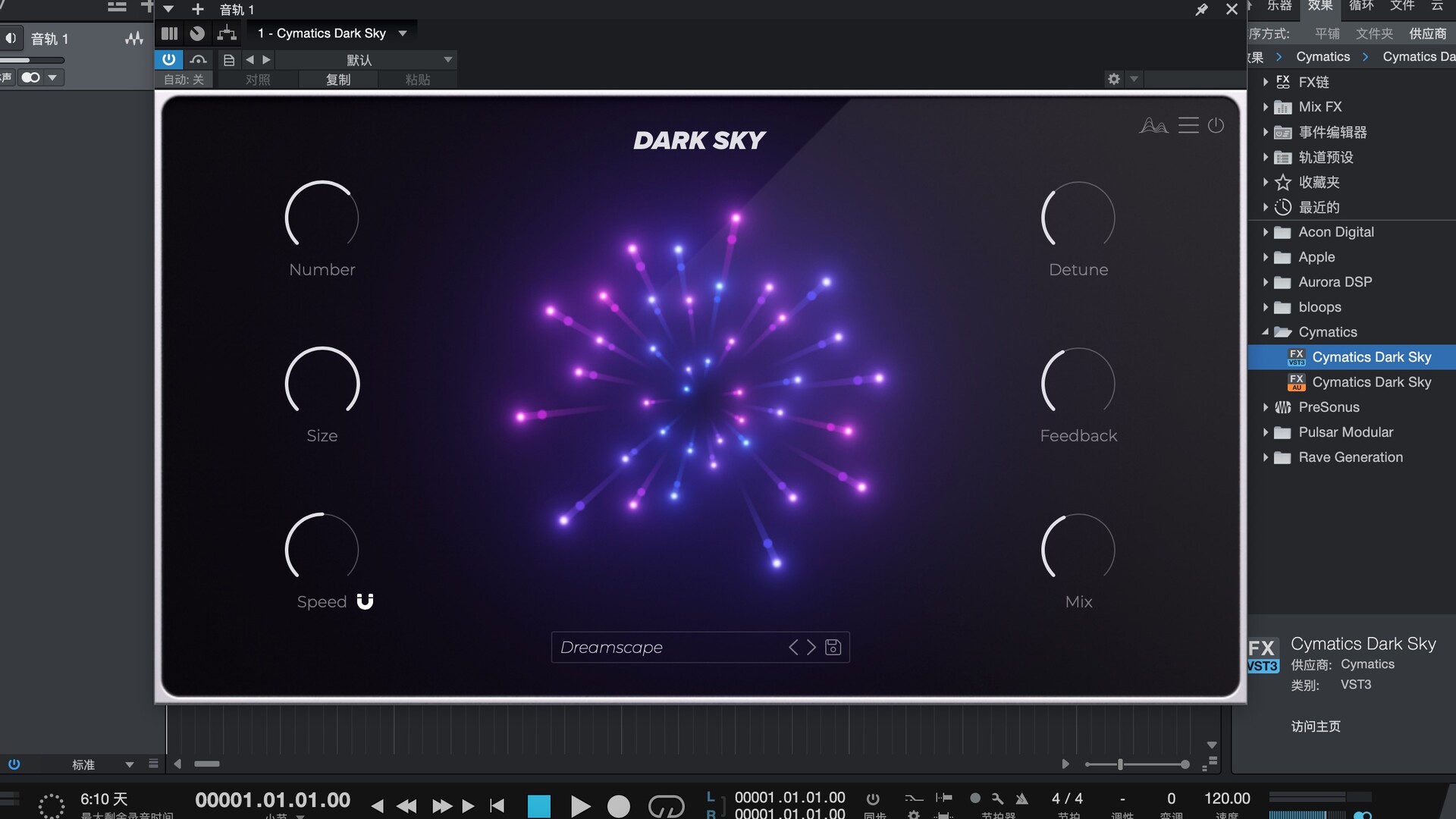Load previous preset in plugin header
The height and width of the screenshot is (819, 1456).
click(249, 59)
